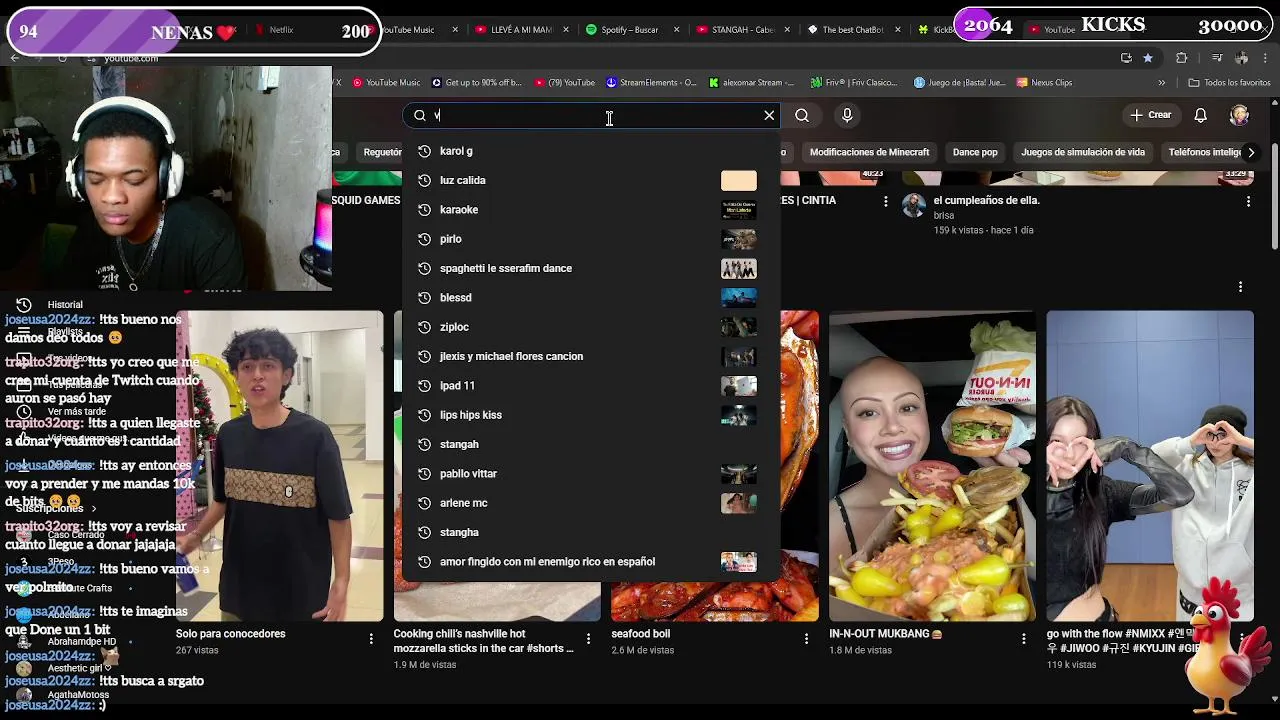Clear the YouTube search box with X
1280x720 pixels.
click(769, 116)
